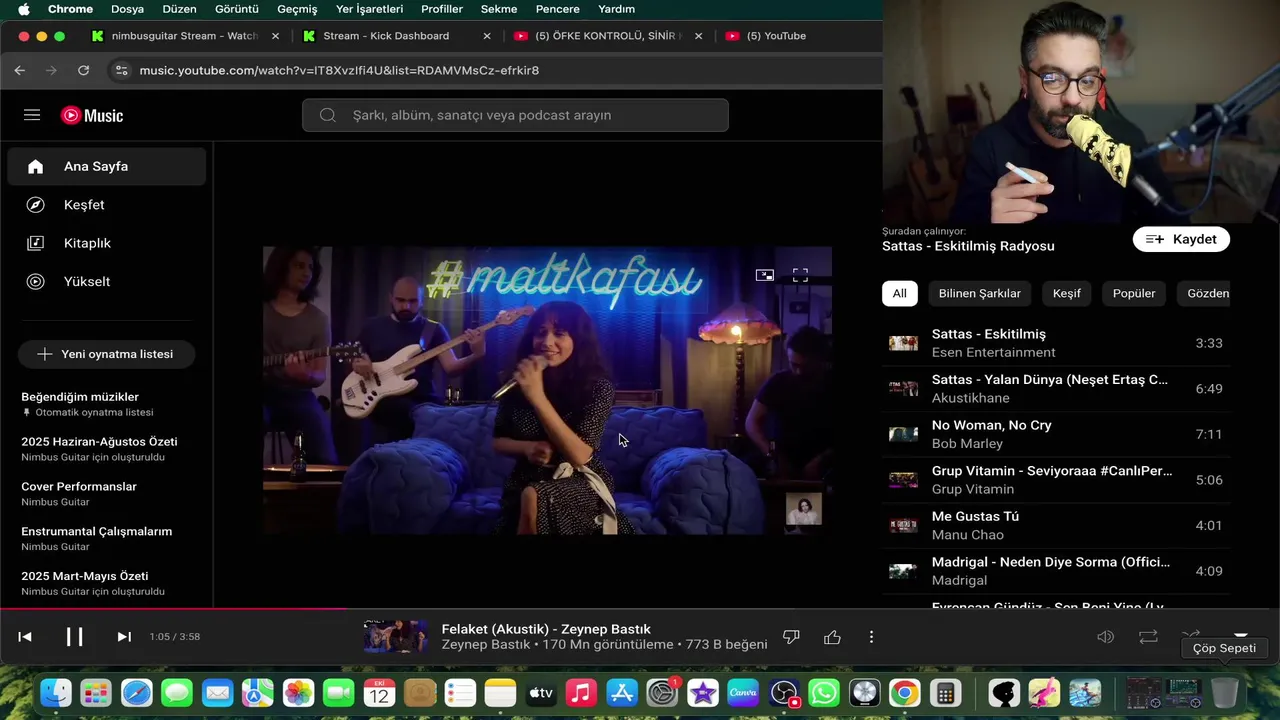The height and width of the screenshot is (720, 1280).
Task: Skip to previous track
Action: pos(25,637)
